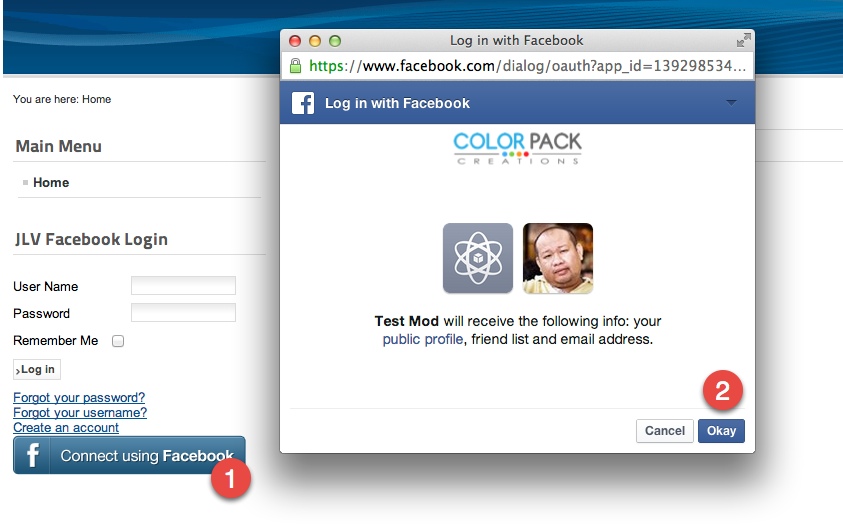Open Forgot your username link
This screenshot has height=532, width=843.
coord(80,413)
